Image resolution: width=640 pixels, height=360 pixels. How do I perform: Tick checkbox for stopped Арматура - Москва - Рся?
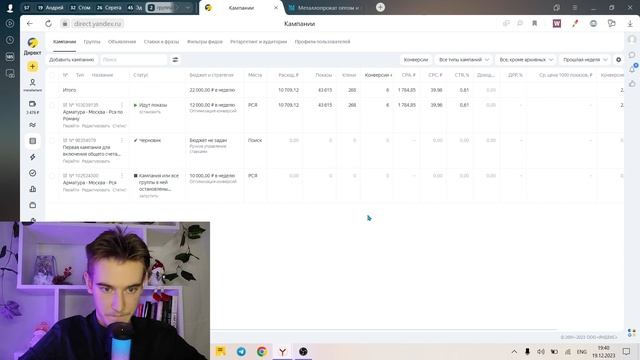52,176
